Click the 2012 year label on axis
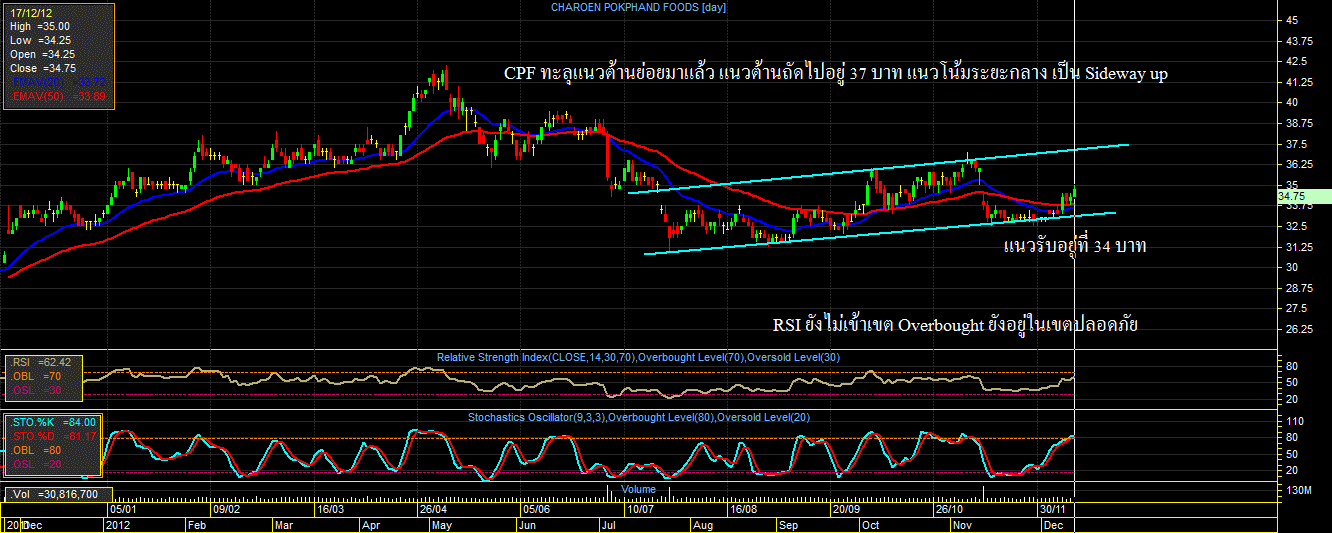The width and height of the screenshot is (1332, 533). [x=118, y=524]
